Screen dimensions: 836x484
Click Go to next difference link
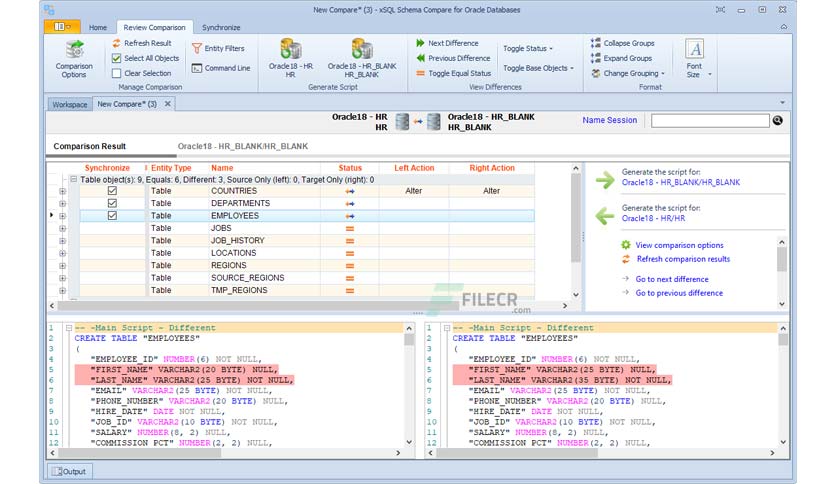pyautogui.click(x=672, y=279)
